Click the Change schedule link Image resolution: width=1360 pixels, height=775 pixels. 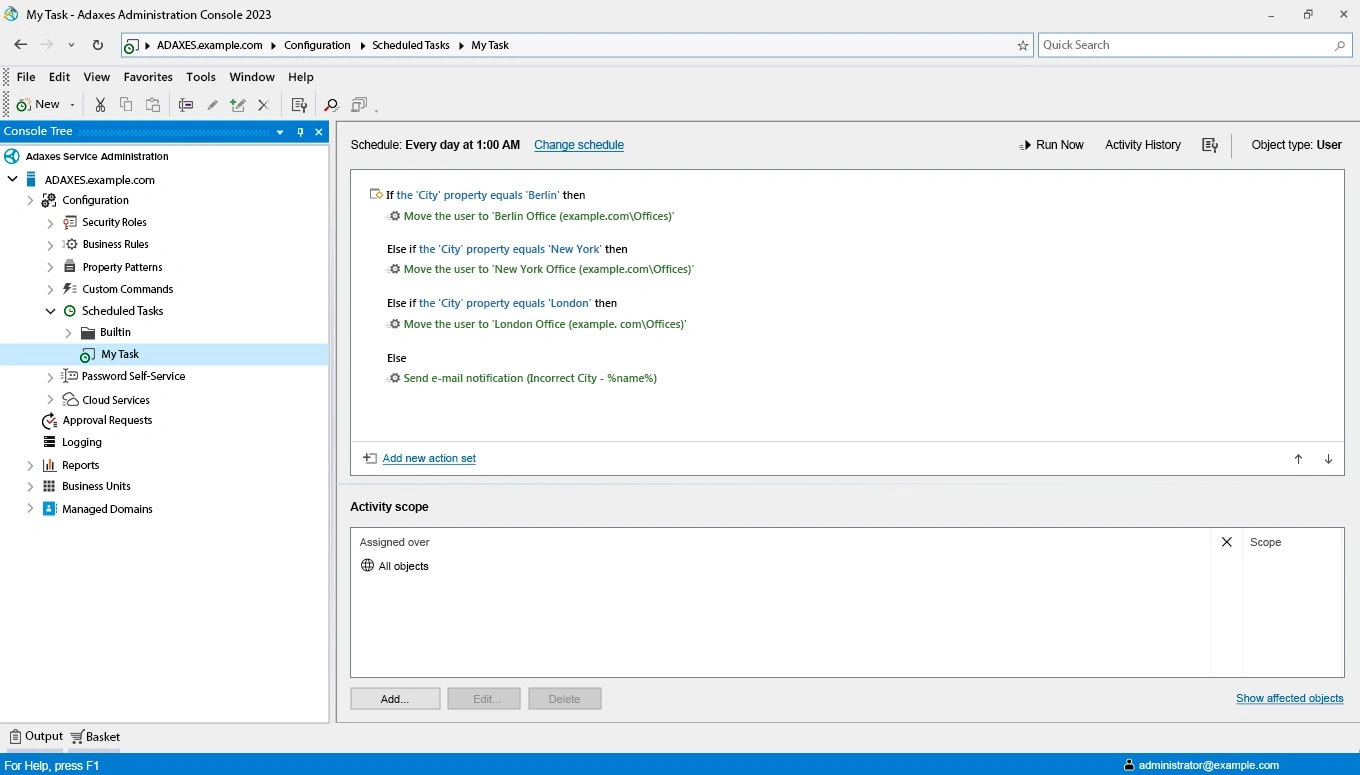click(578, 145)
